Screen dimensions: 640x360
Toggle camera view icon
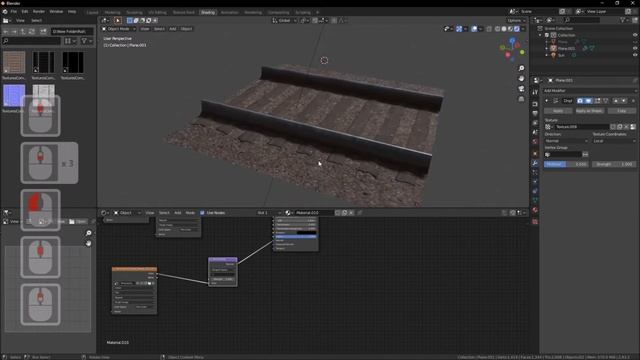(x=521, y=89)
